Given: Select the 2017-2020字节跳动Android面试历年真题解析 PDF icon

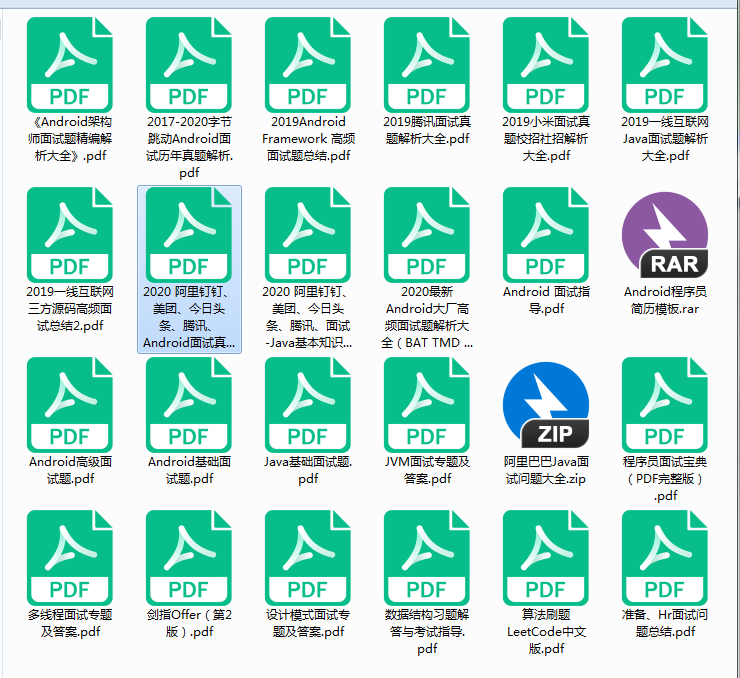Looking at the screenshot, I should [189, 65].
